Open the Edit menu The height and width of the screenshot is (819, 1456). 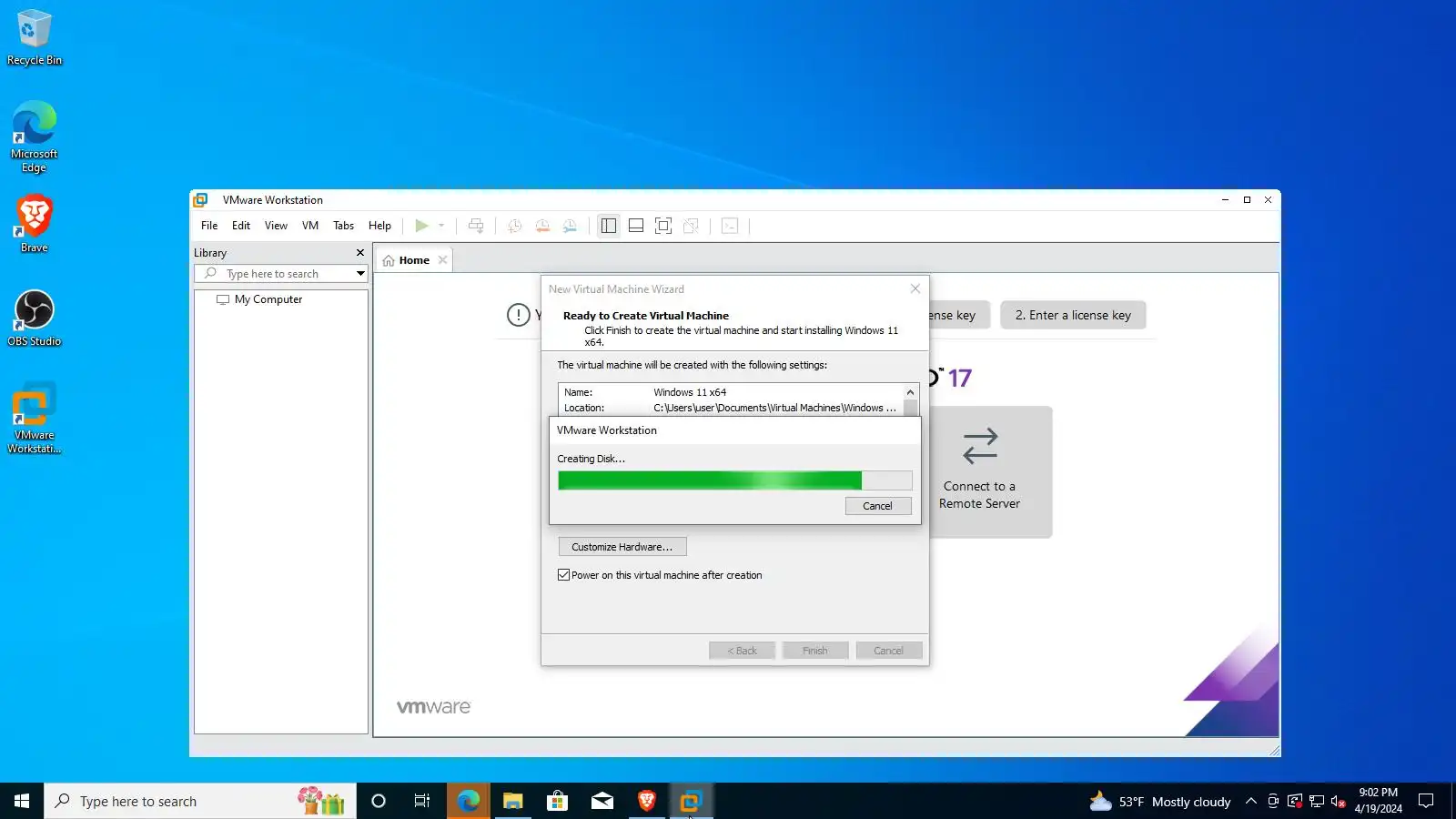coord(241,226)
